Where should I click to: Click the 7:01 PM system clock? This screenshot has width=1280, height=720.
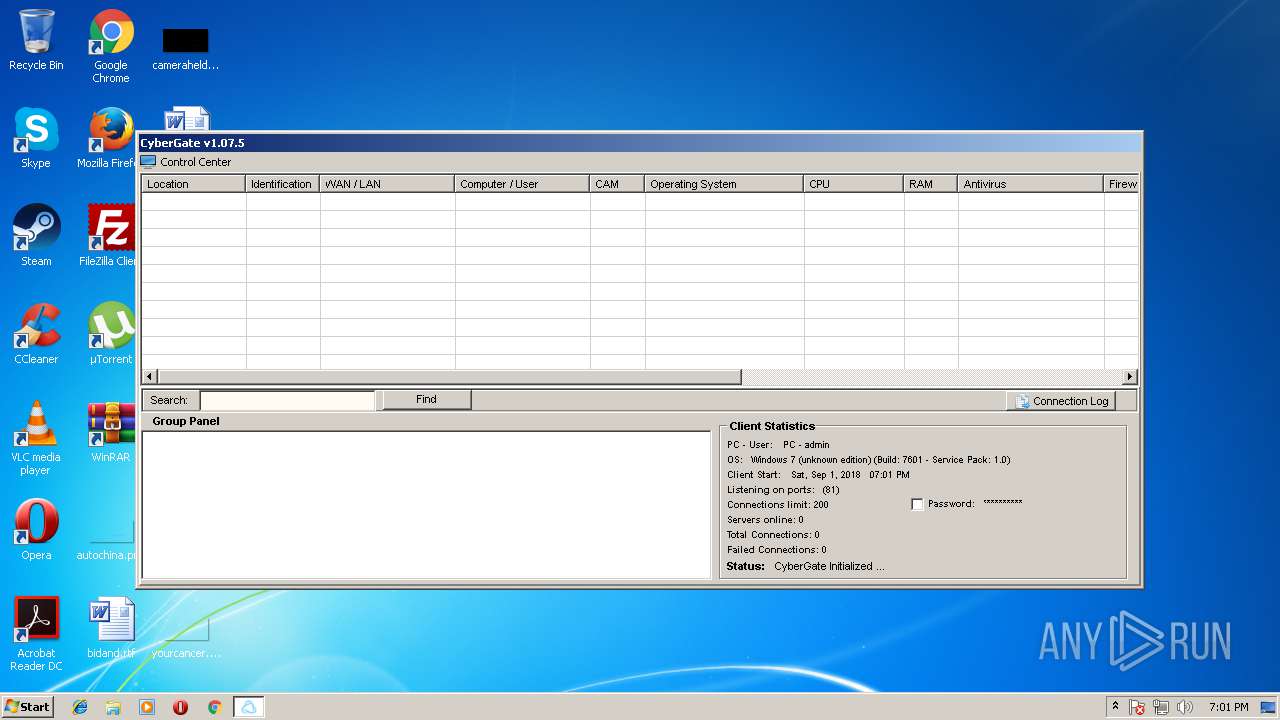point(1228,707)
